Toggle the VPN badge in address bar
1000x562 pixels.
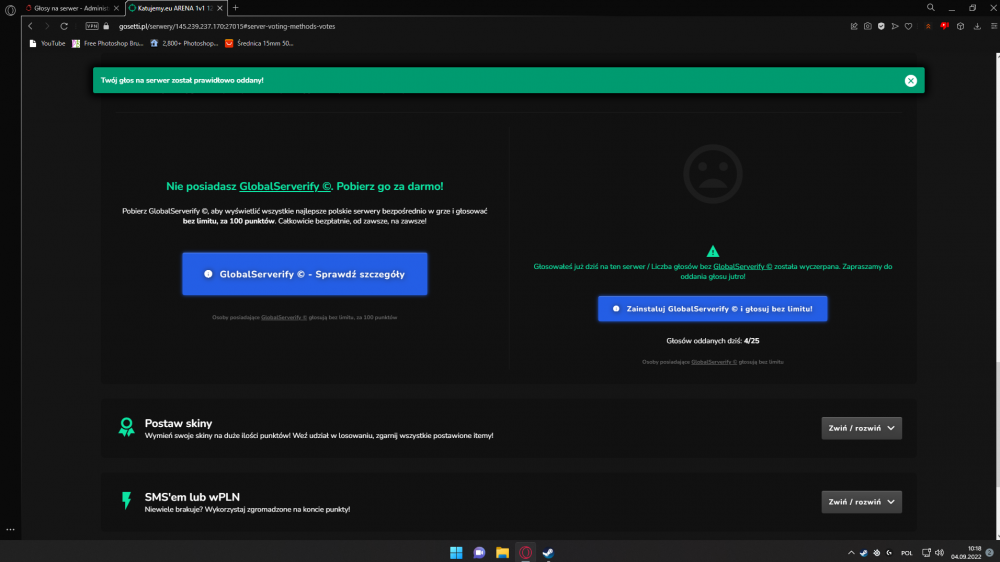[92, 26]
